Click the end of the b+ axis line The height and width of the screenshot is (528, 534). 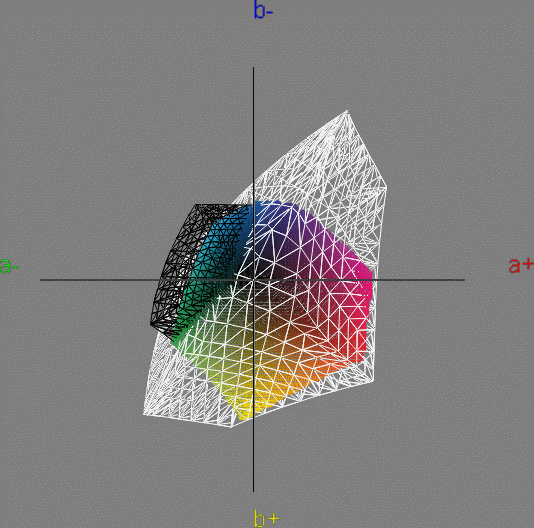tap(253, 491)
